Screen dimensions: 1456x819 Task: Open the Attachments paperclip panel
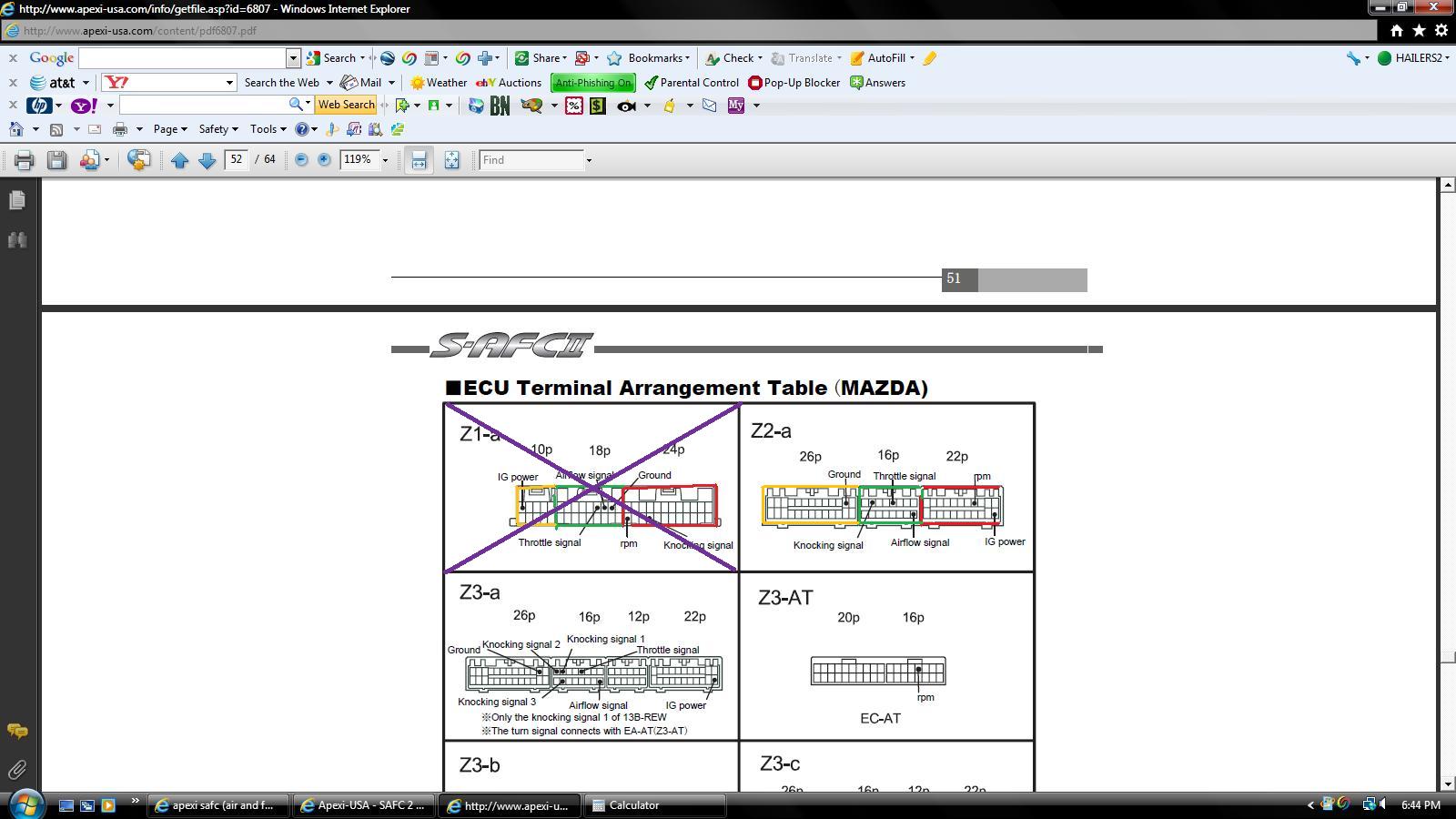17,771
